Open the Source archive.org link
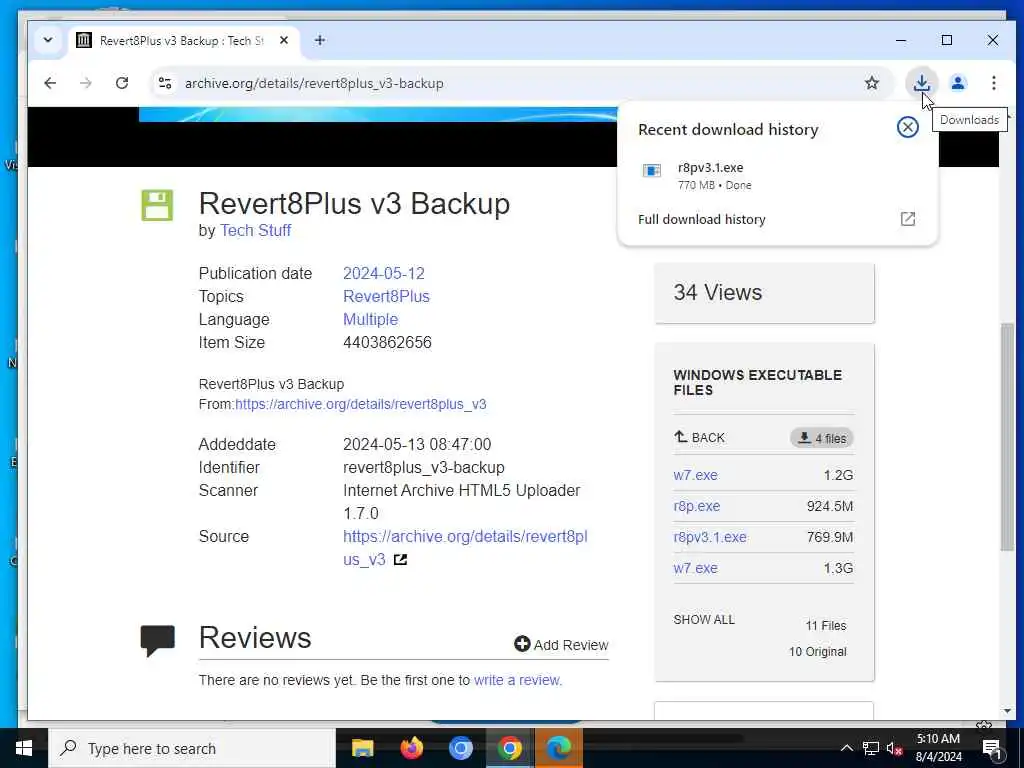The image size is (1024, 768). (x=465, y=548)
